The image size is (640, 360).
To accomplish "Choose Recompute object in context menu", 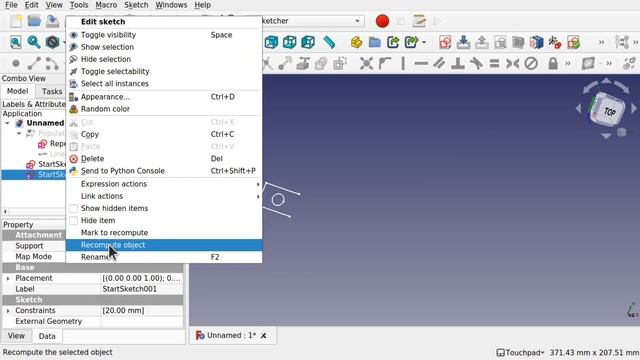I will pyautogui.click(x=164, y=245).
